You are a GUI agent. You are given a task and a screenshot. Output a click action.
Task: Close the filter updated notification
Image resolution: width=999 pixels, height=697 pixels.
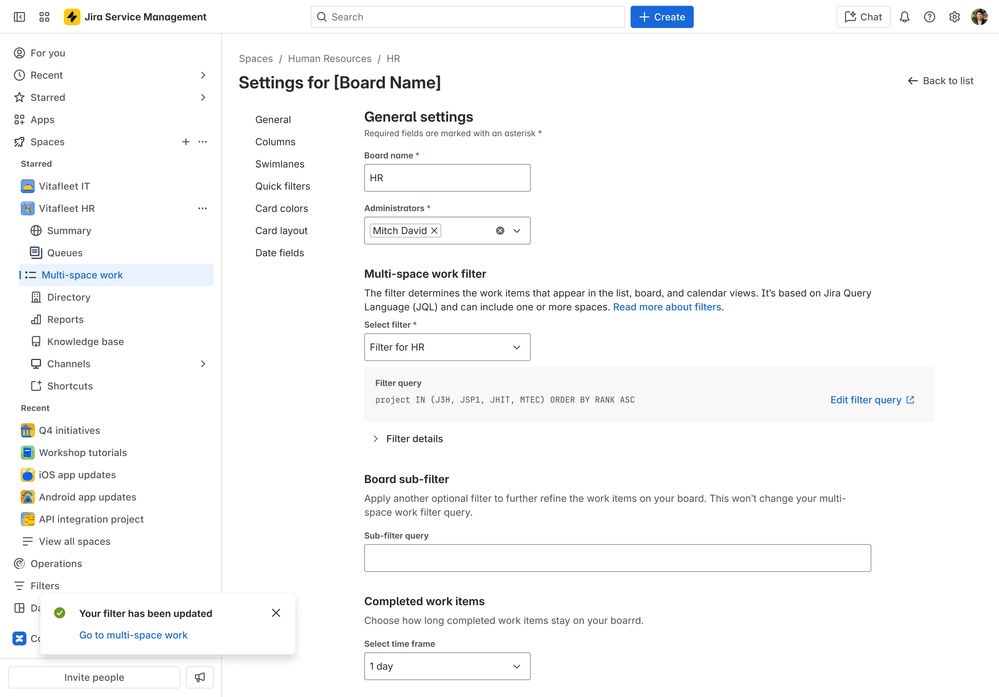276,613
